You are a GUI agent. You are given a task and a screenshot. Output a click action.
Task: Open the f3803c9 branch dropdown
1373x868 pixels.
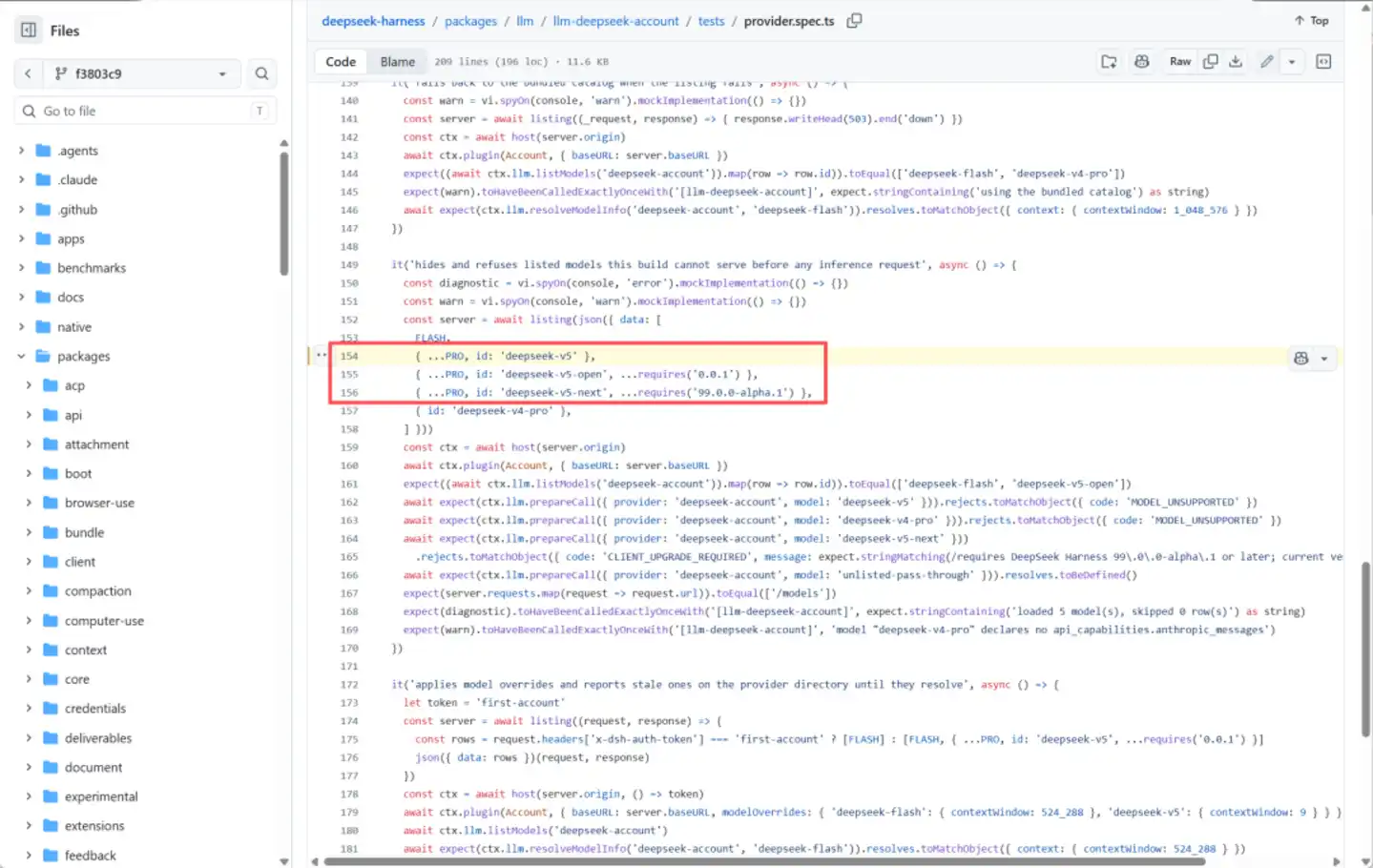[140, 73]
